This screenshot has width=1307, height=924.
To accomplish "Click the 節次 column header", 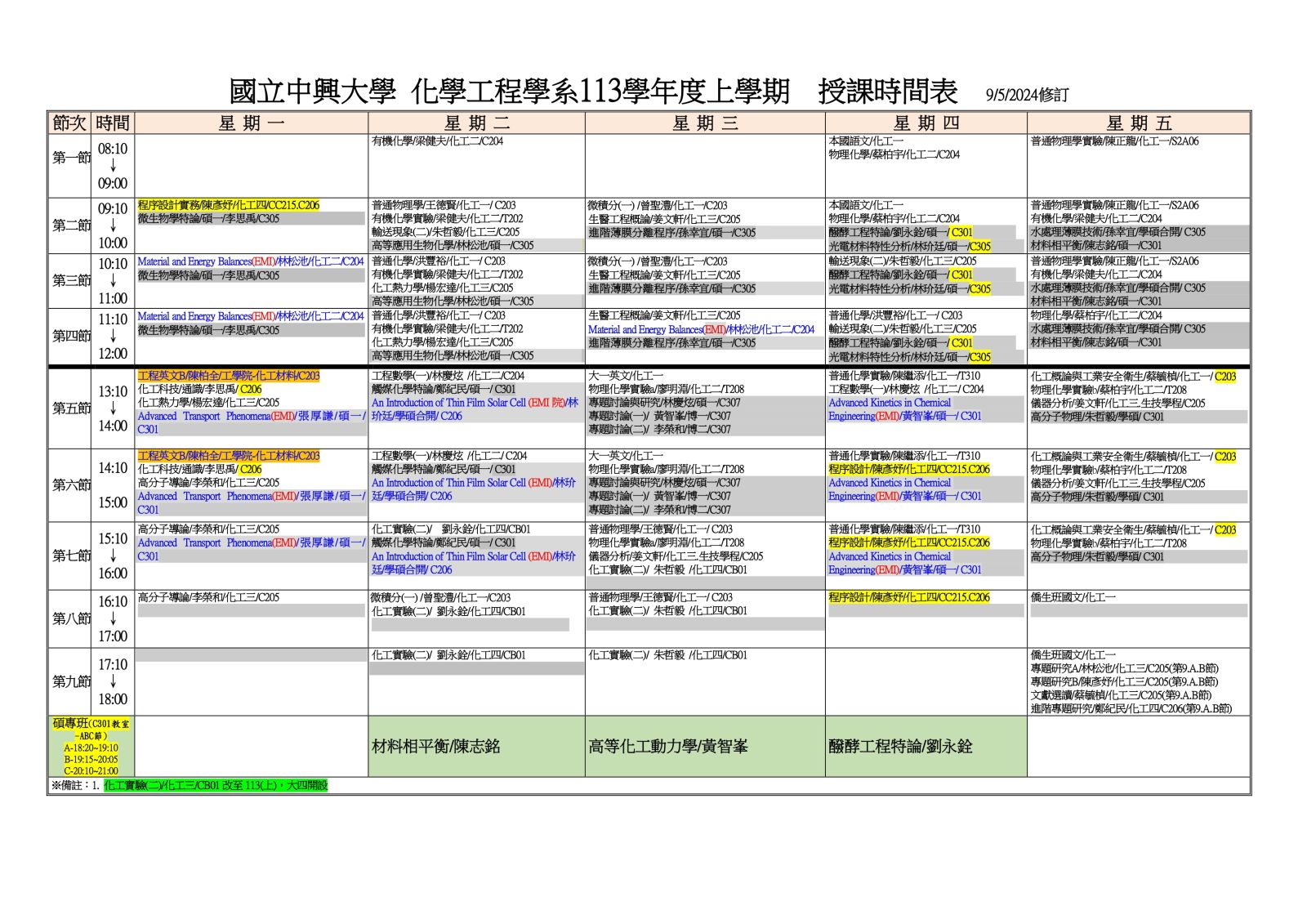I will coord(69,123).
